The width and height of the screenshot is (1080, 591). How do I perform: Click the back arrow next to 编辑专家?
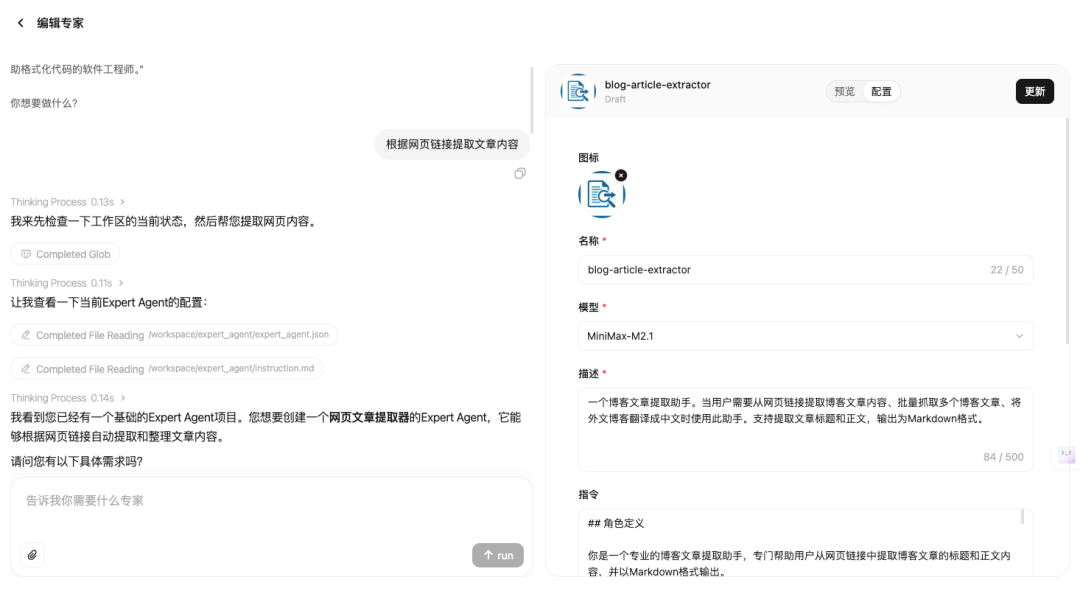point(21,22)
